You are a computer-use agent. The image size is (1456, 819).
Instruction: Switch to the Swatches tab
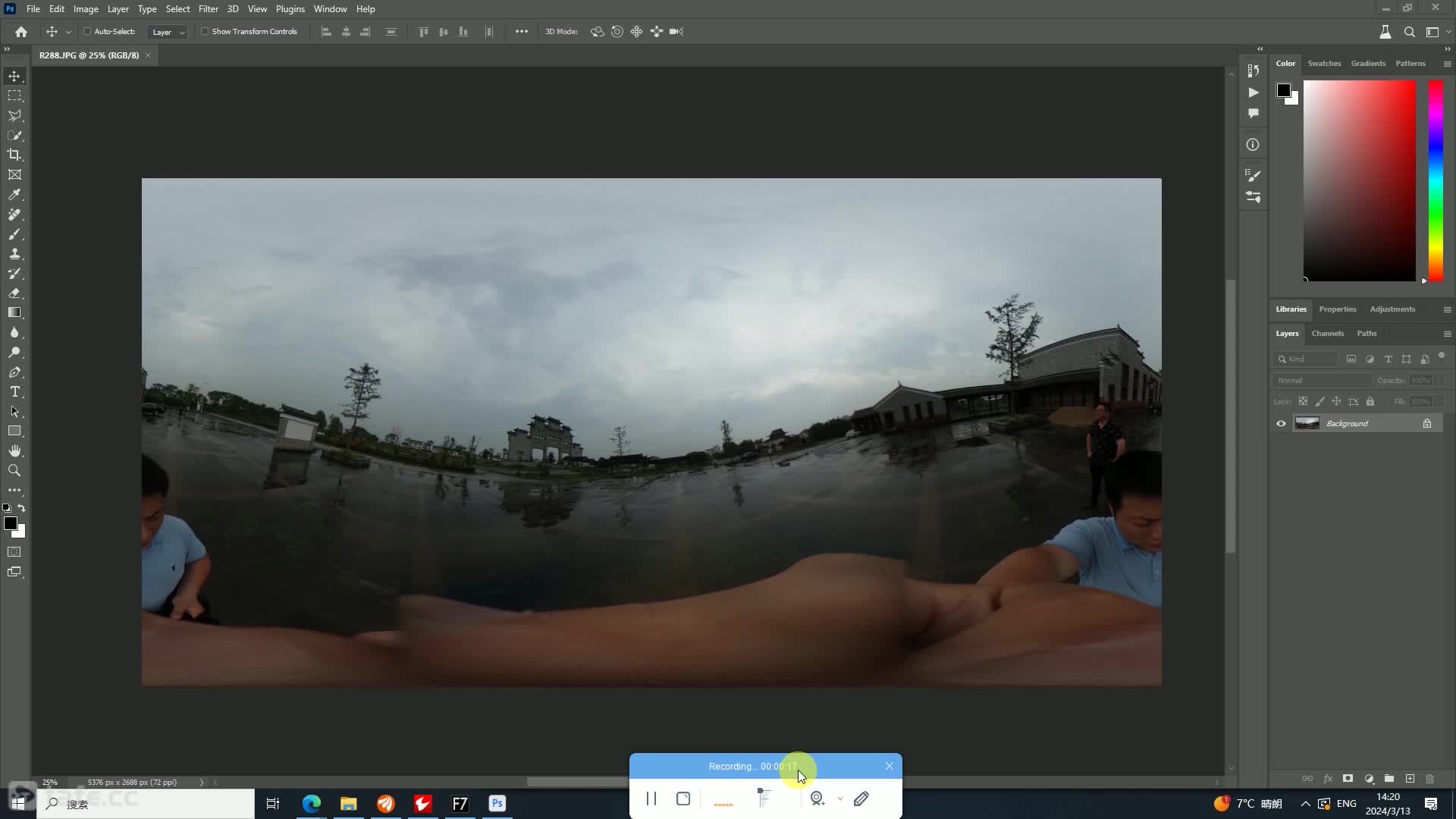1324,64
